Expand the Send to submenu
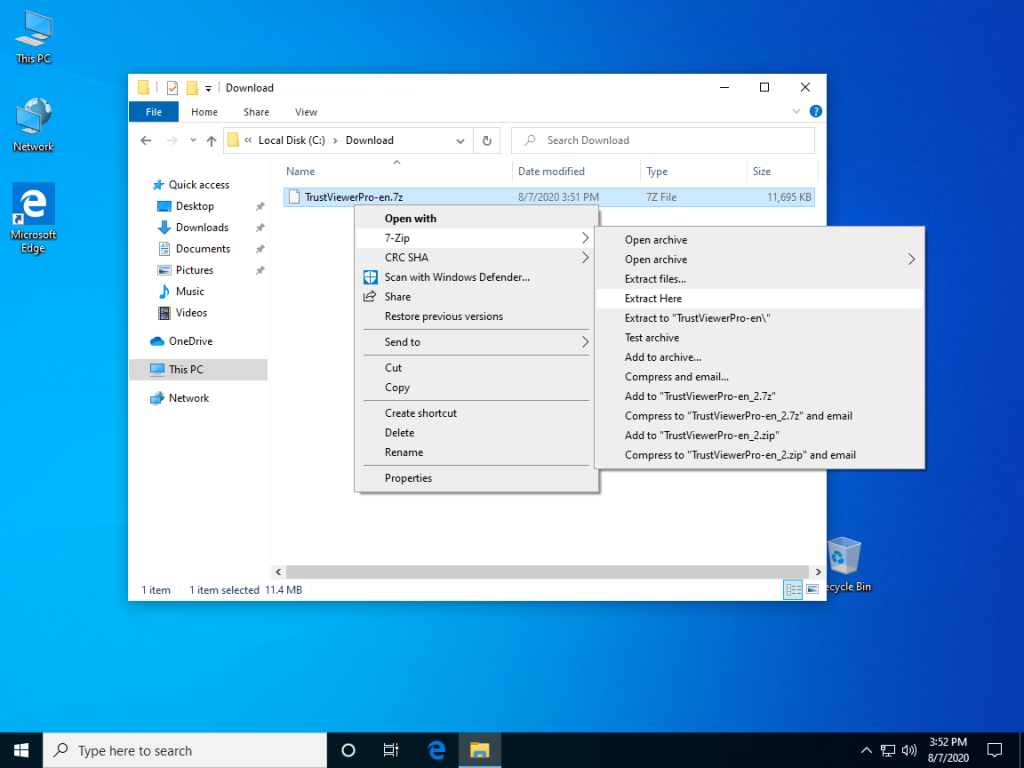This screenshot has height=768, width=1024. pos(476,342)
